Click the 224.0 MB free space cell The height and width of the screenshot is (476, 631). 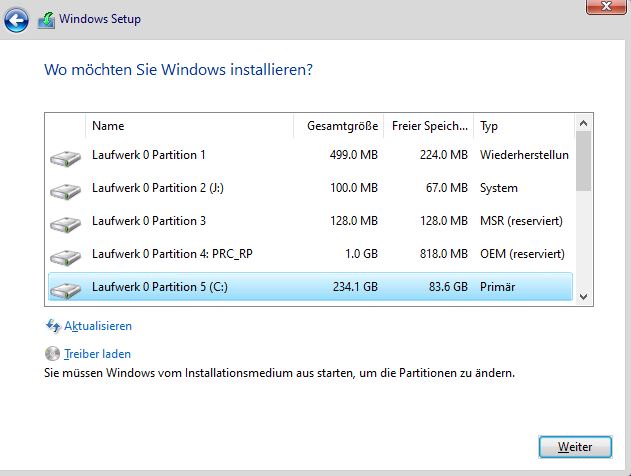[x=444, y=155]
